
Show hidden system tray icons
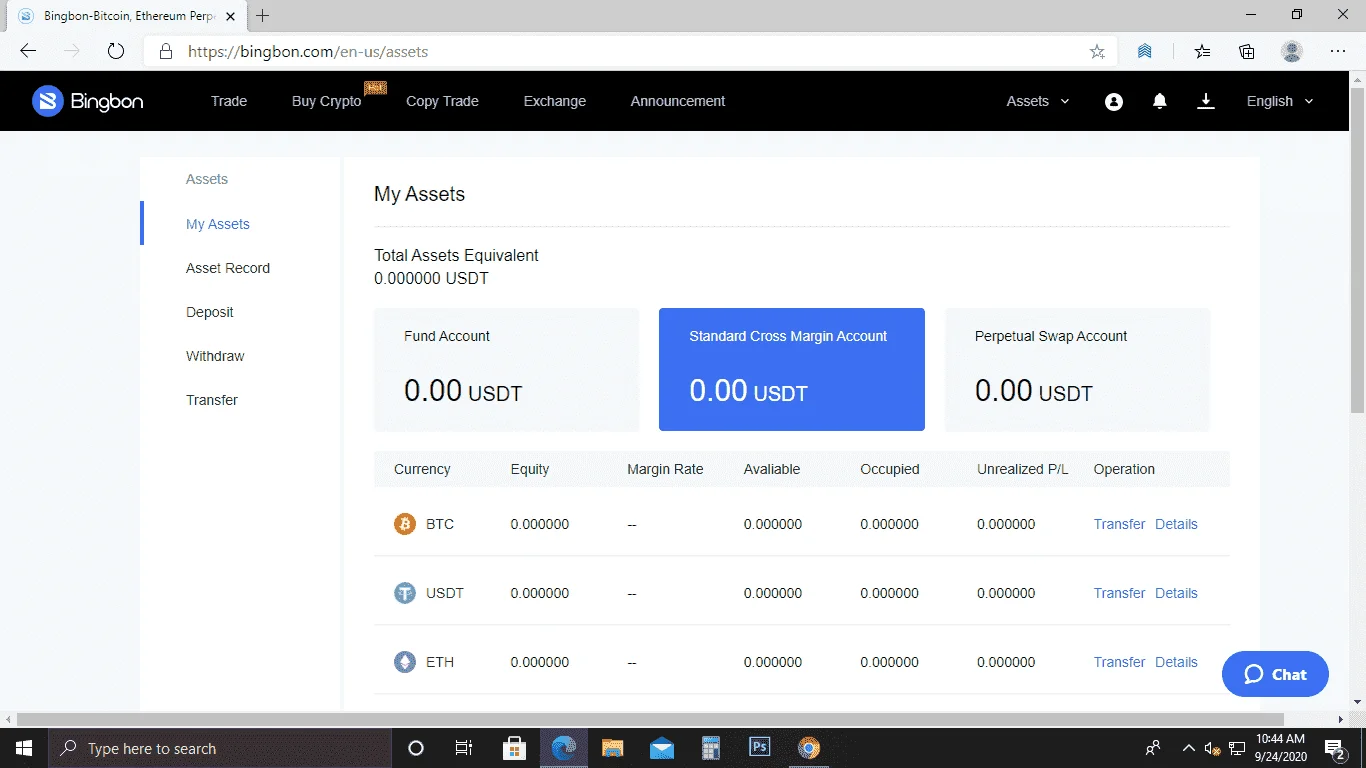tap(1189, 748)
